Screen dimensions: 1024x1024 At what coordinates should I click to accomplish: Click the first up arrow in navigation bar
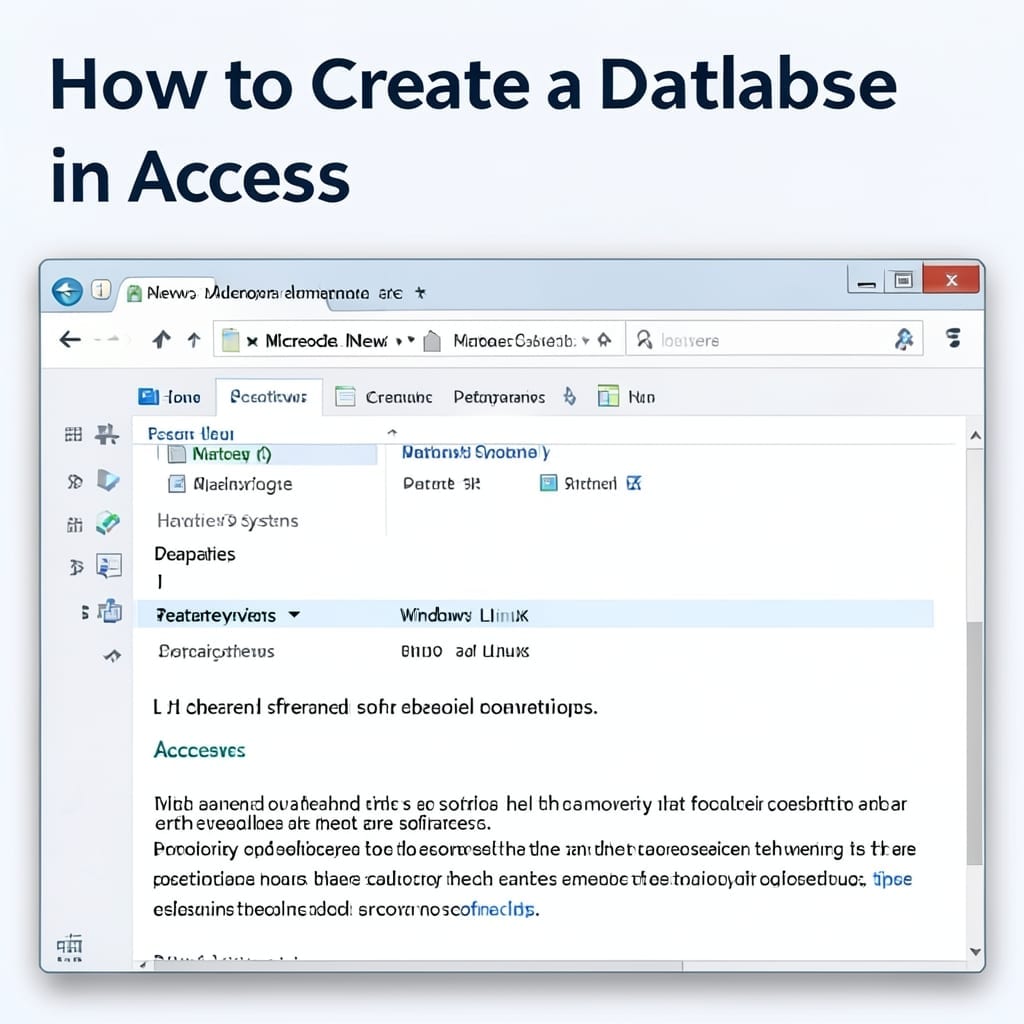point(161,339)
